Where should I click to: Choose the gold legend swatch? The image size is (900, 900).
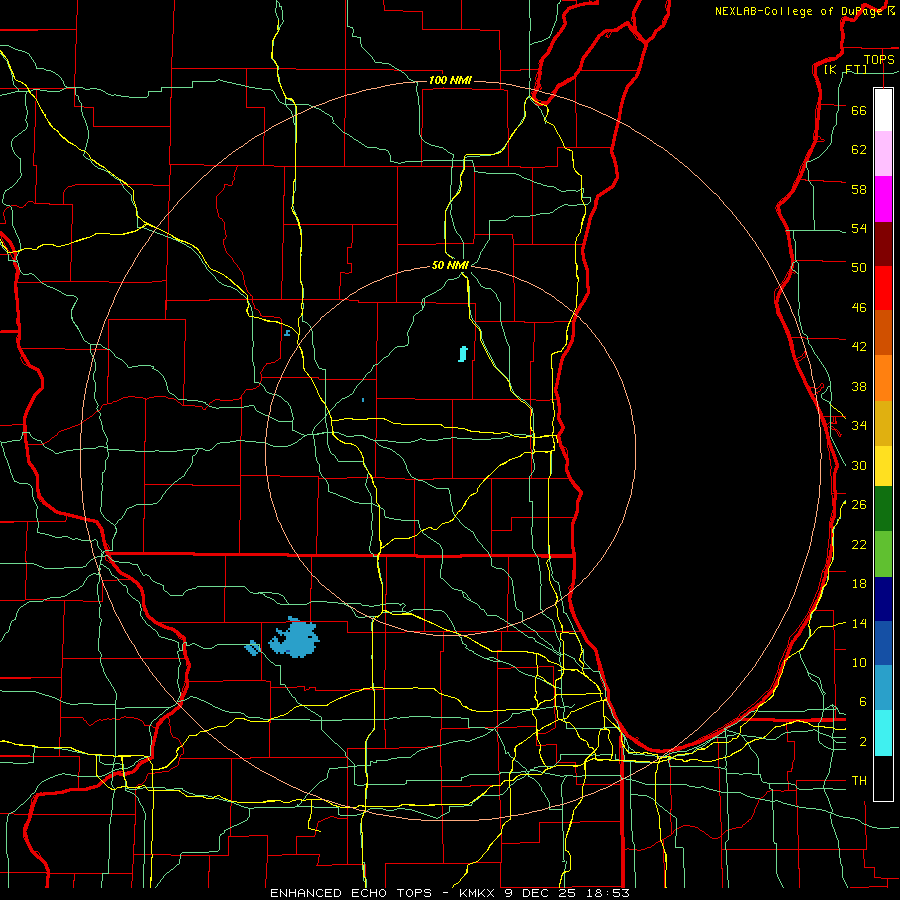[x=883, y=423]
